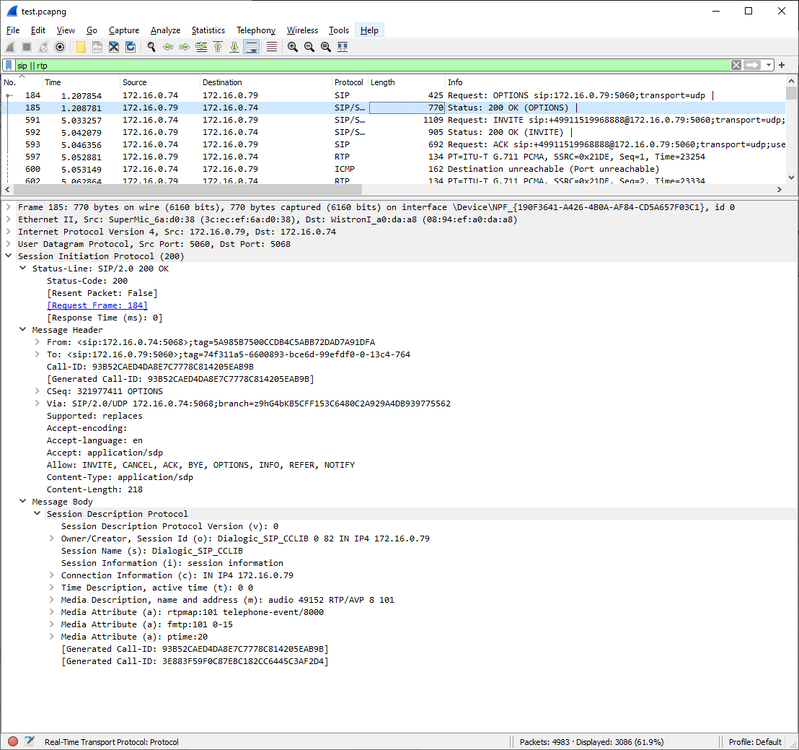
Task: Open the Help menu
Action: click(x=369, y=31)
